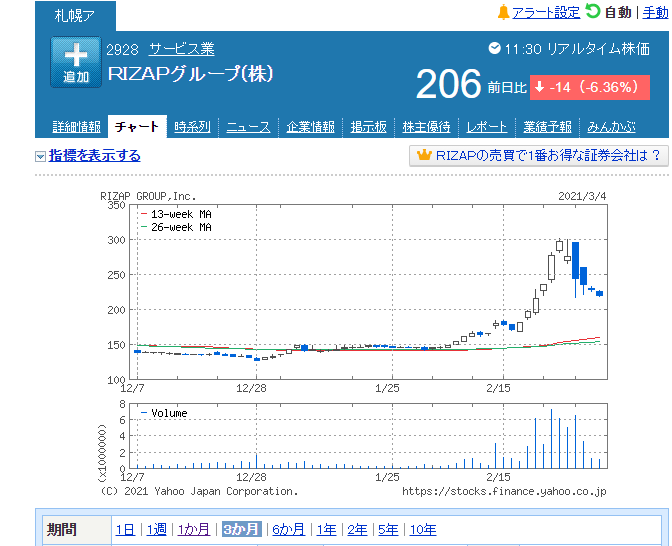The width and height of the screenshot is (672, 546).
Task: Click the green auto-refresh icon
Action: click(593, 11)
